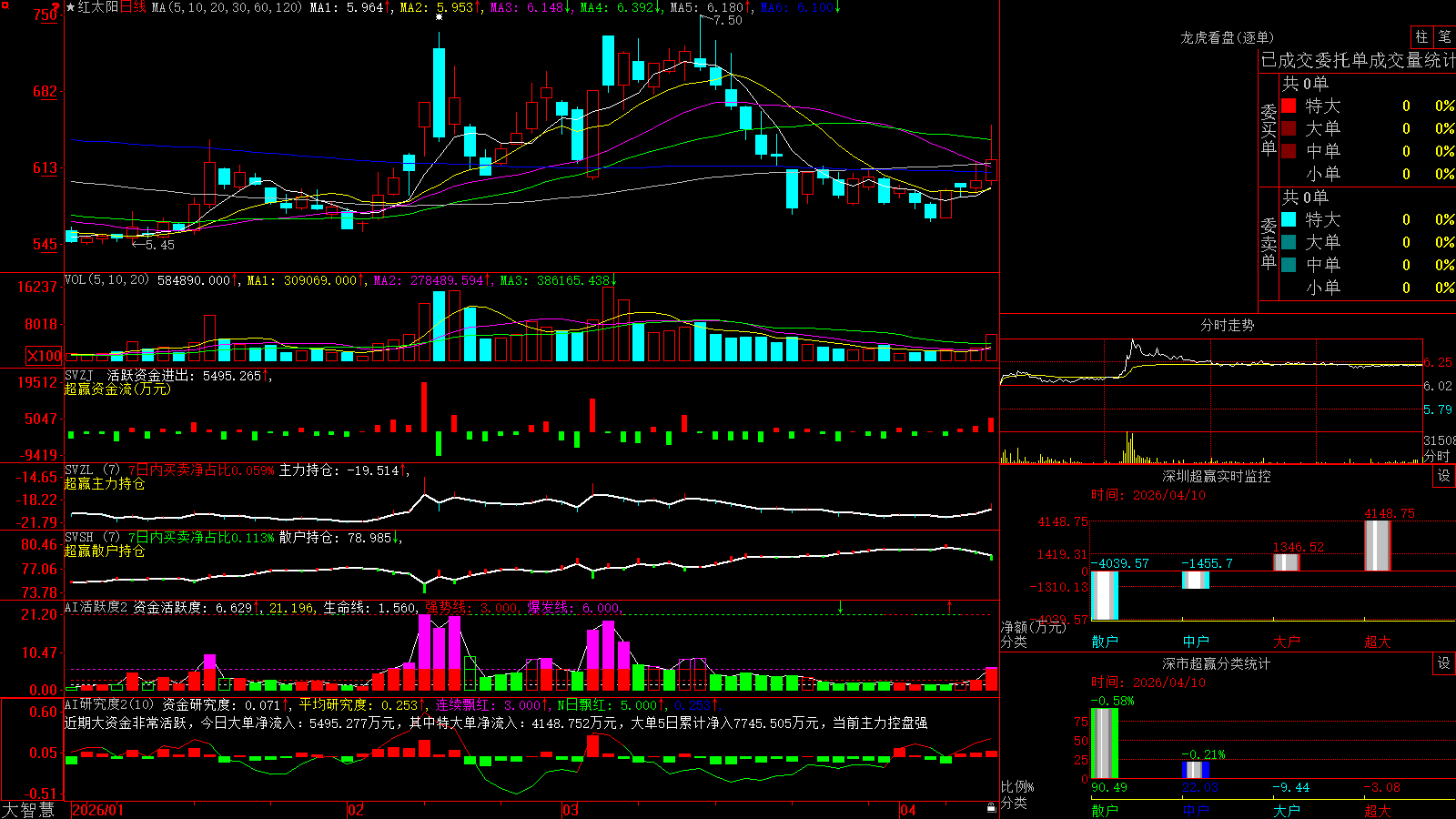Click 小单 row under 委买单
The height and width of the screenshot is (819, 1456).
point(1368,174)
